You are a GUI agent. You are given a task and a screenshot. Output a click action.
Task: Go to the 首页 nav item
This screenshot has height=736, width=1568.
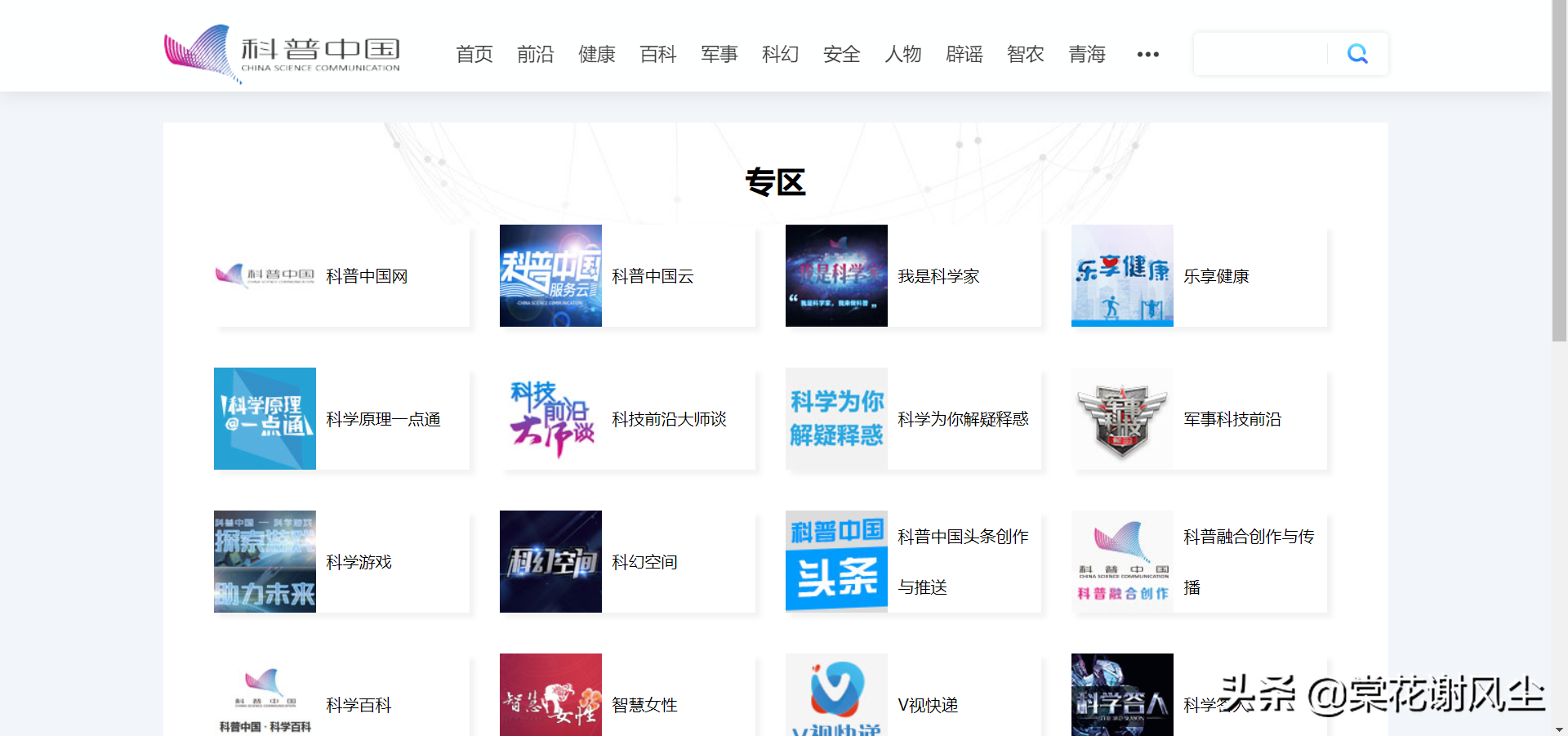[x=474, y=55]
